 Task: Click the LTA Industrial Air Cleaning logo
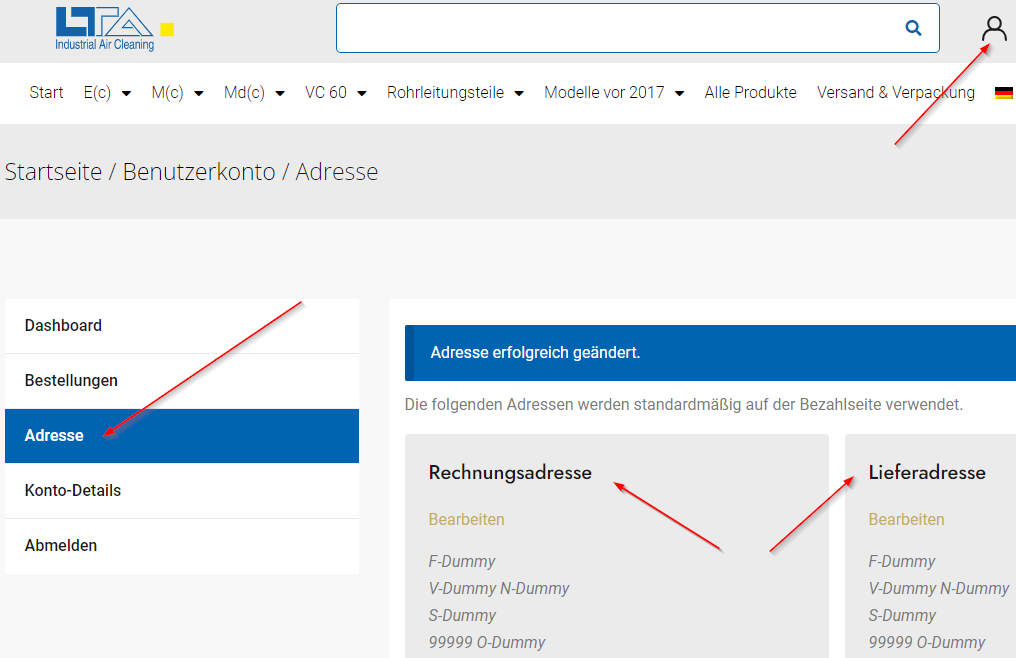pos(105,28)
